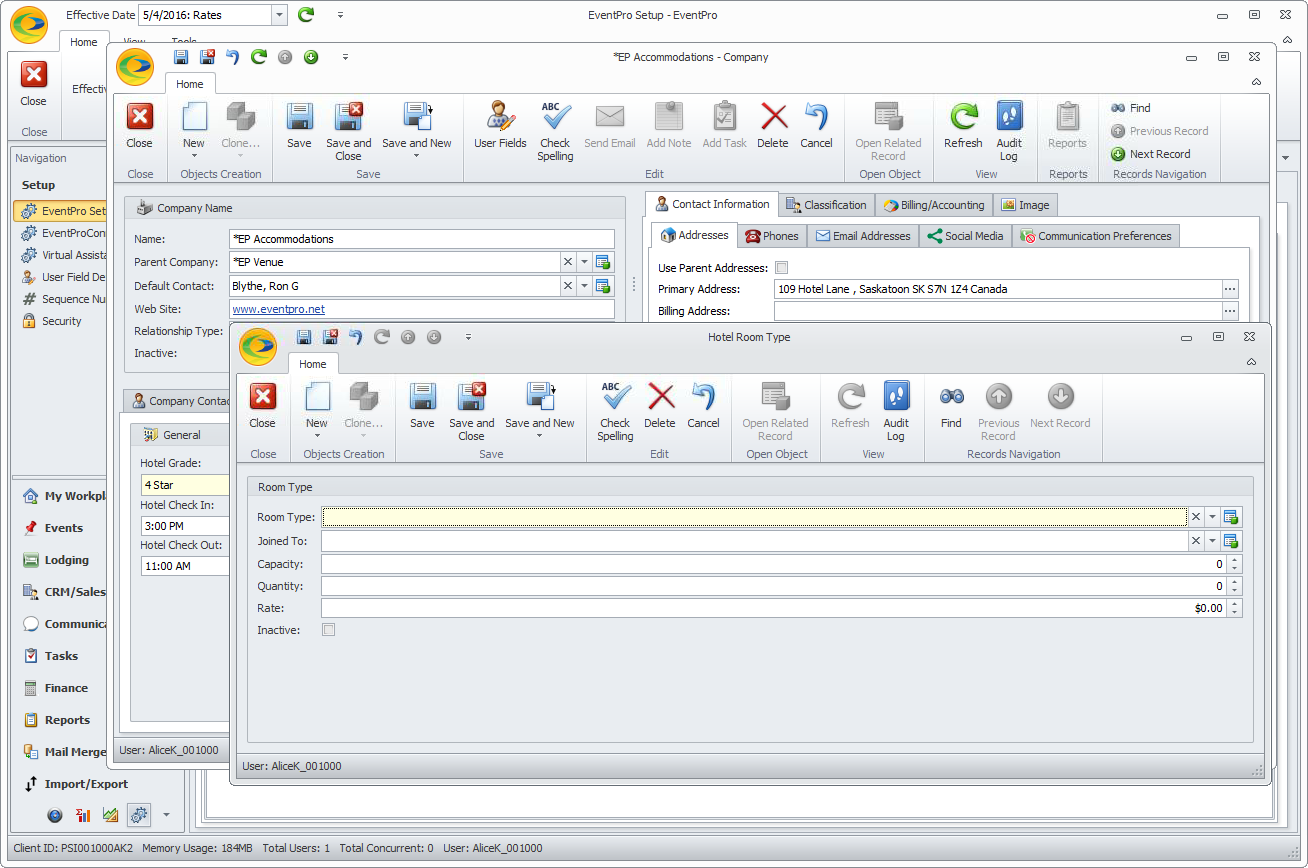Viewport: 1308px width, 868px height.
Task: Click into the Room Type field
Action: click(754, 517)
